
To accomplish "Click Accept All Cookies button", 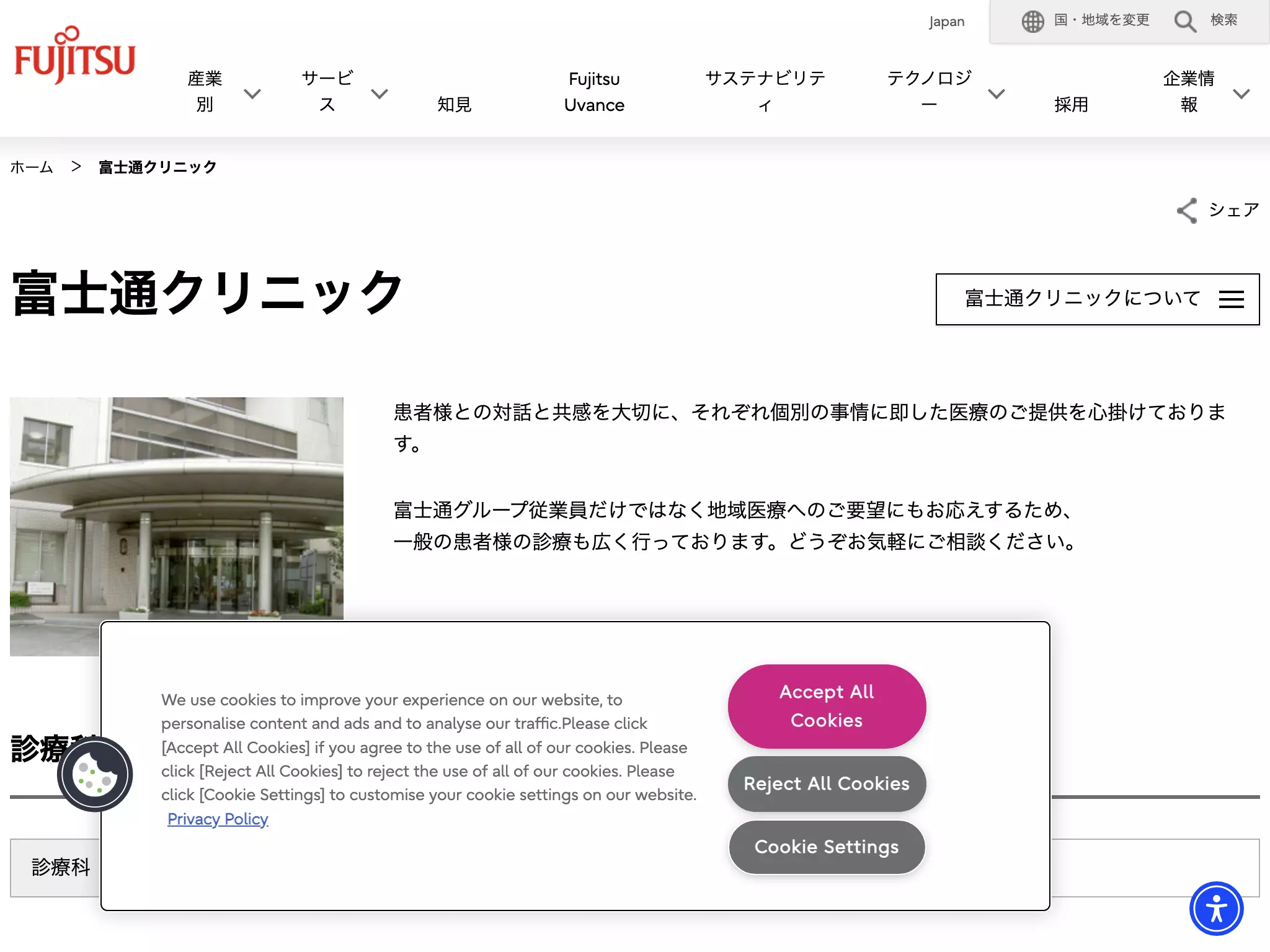I will click(827, 706).
